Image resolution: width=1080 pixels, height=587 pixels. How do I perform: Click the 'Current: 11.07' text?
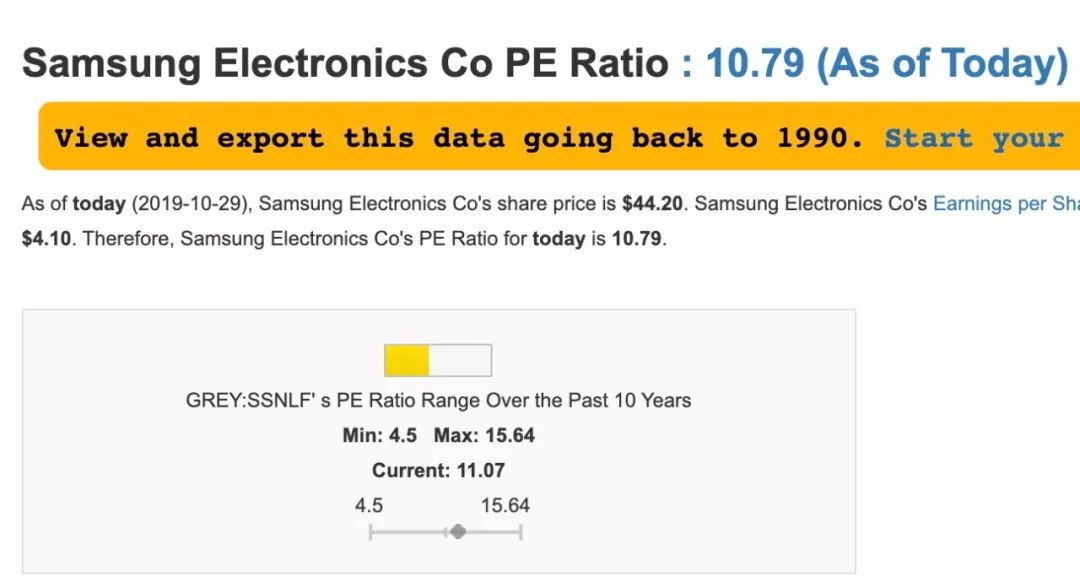click(x=438, y=471)
